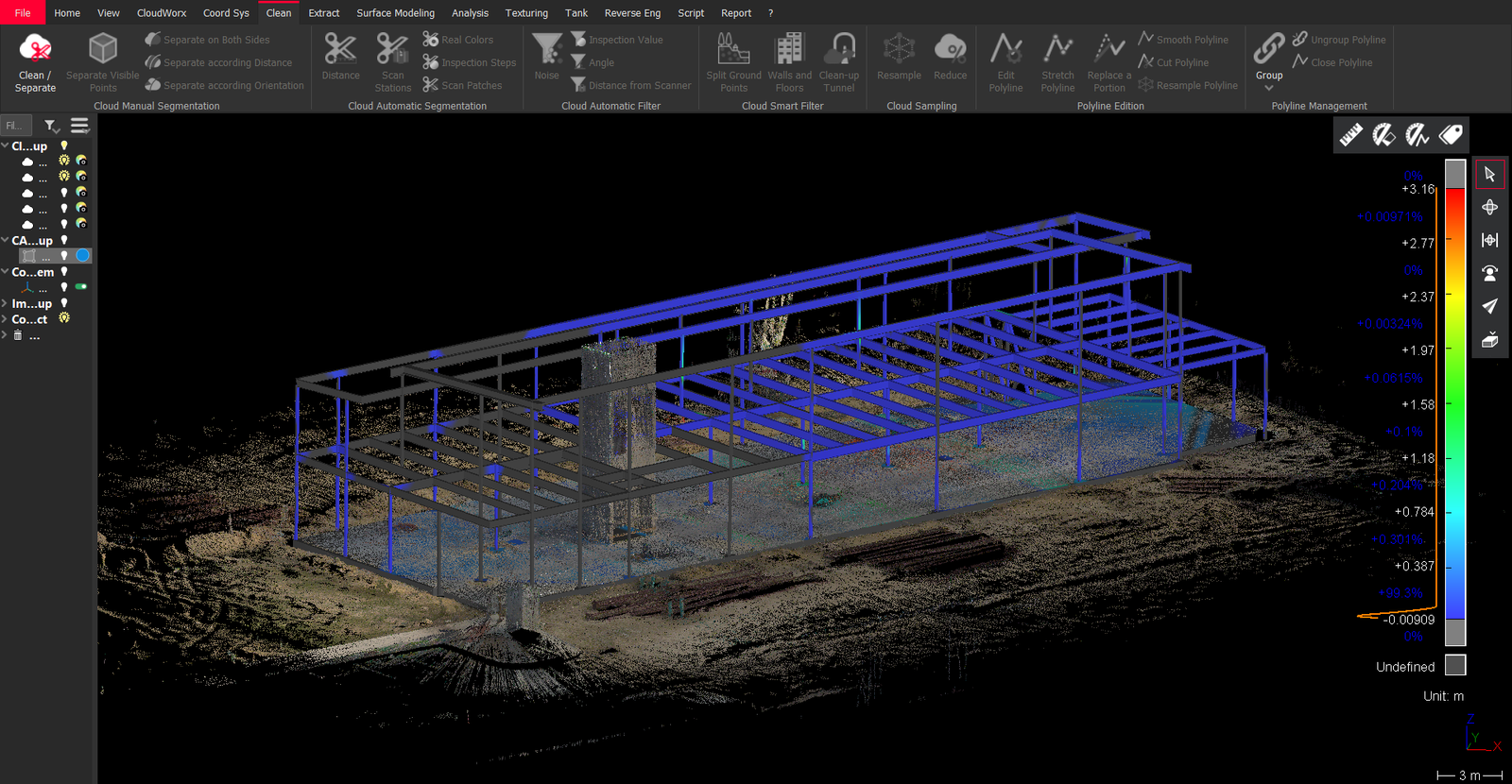The image size is (1512, 784).
Task: Toggle visibility bulb of Co...em group
Action: coord(64,271)
